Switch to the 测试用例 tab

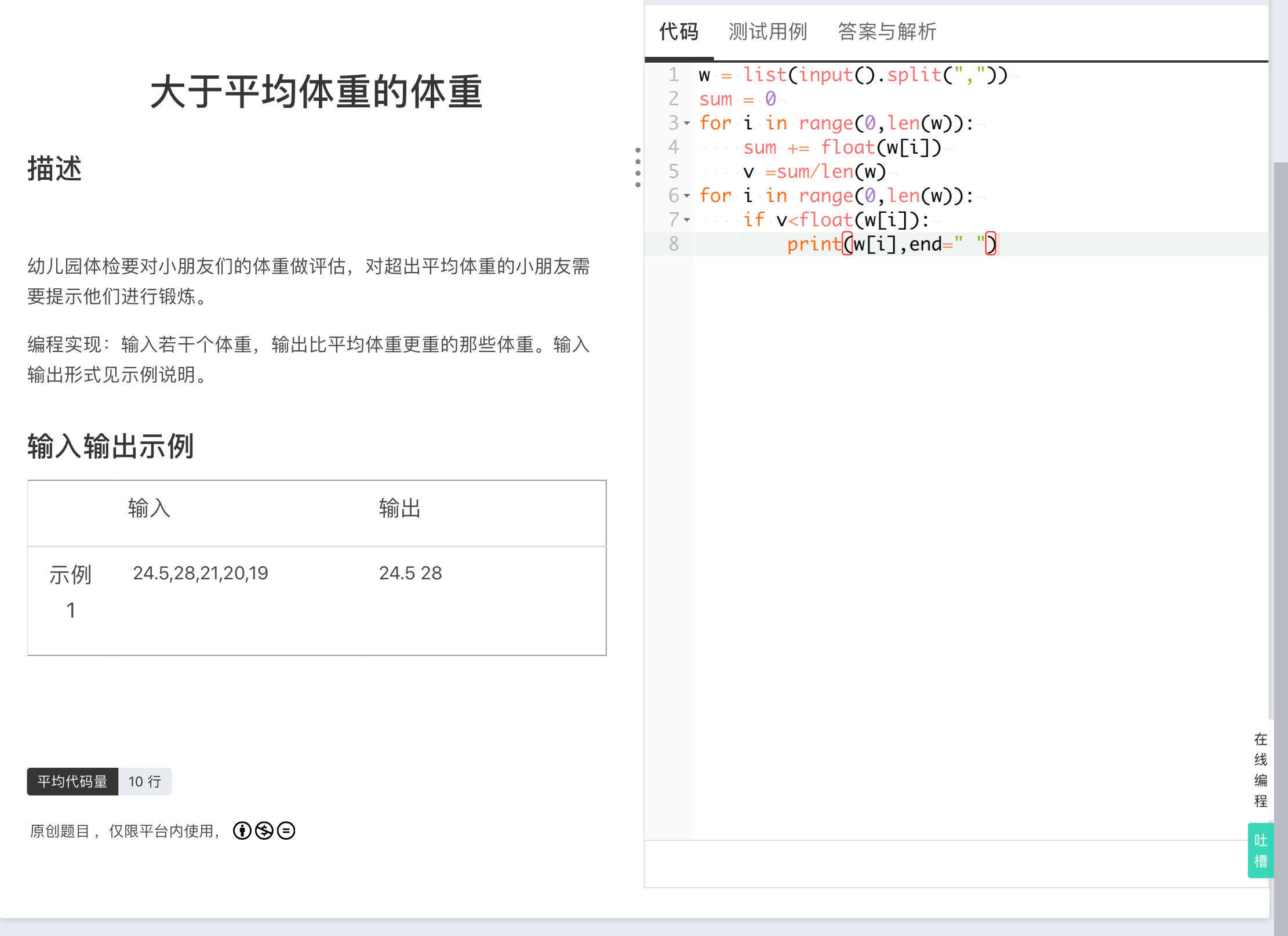(767, 31)
